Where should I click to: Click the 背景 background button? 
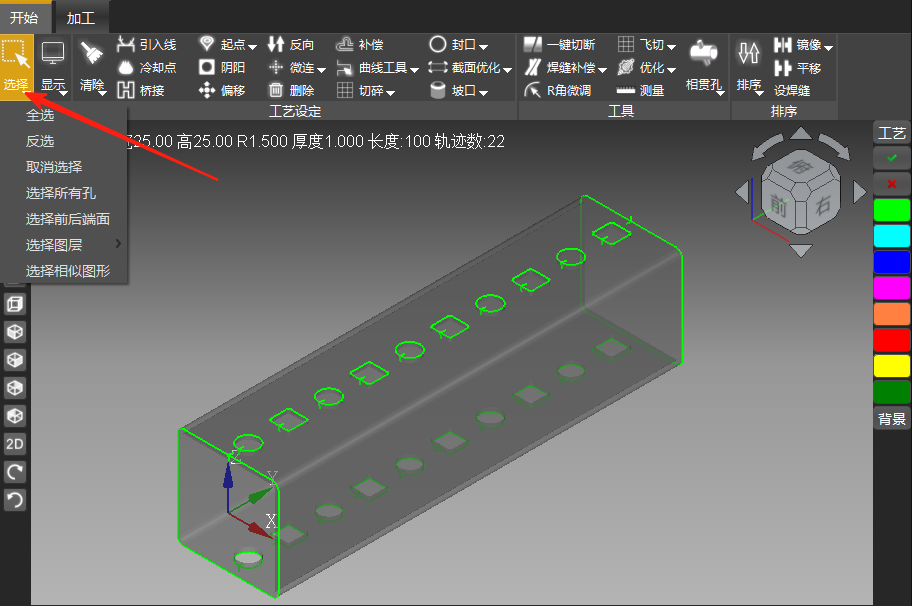[x=892, y=419]
